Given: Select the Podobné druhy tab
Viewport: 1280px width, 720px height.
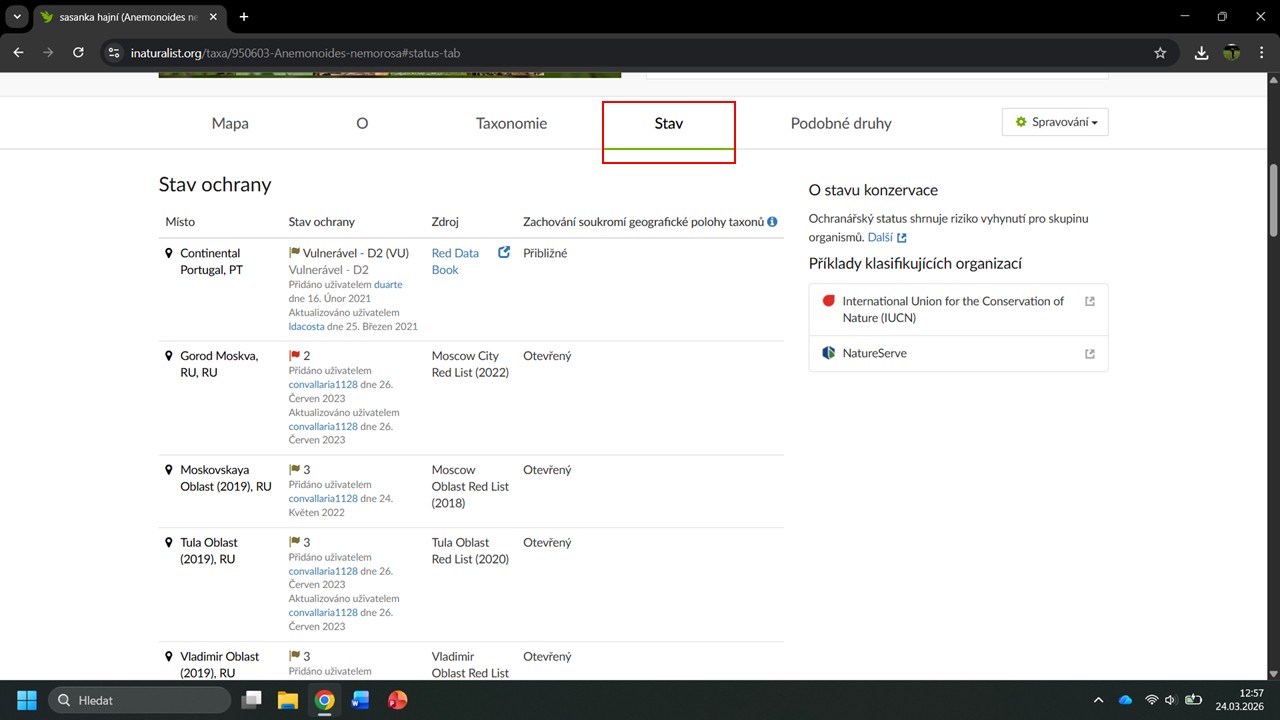Looking at the screenshot, I should [x=840, y=124].
